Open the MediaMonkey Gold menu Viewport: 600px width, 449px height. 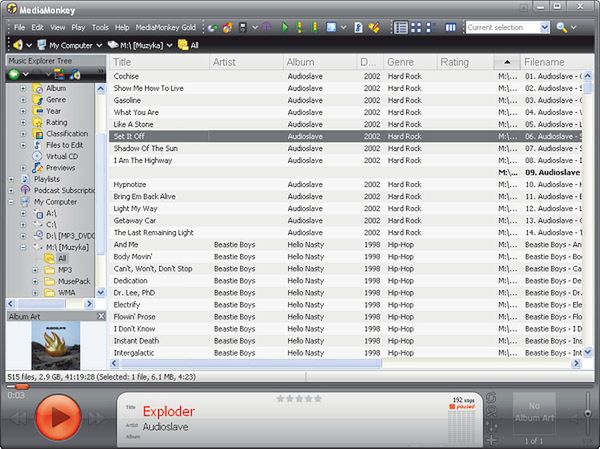166,27
